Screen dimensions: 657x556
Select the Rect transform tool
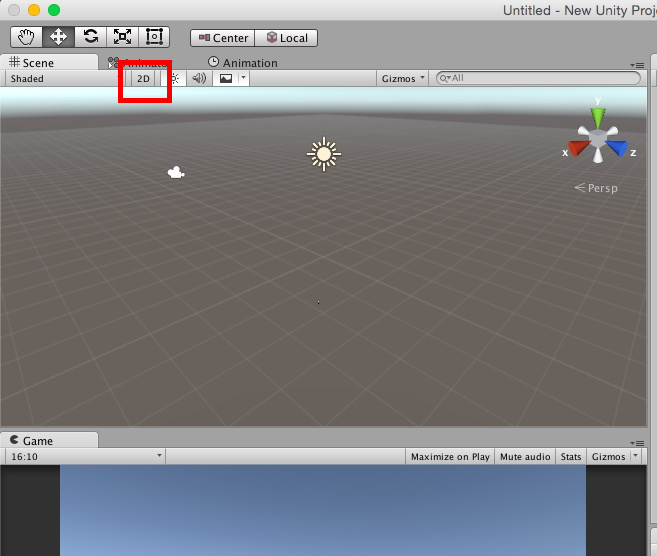[154, 37]
